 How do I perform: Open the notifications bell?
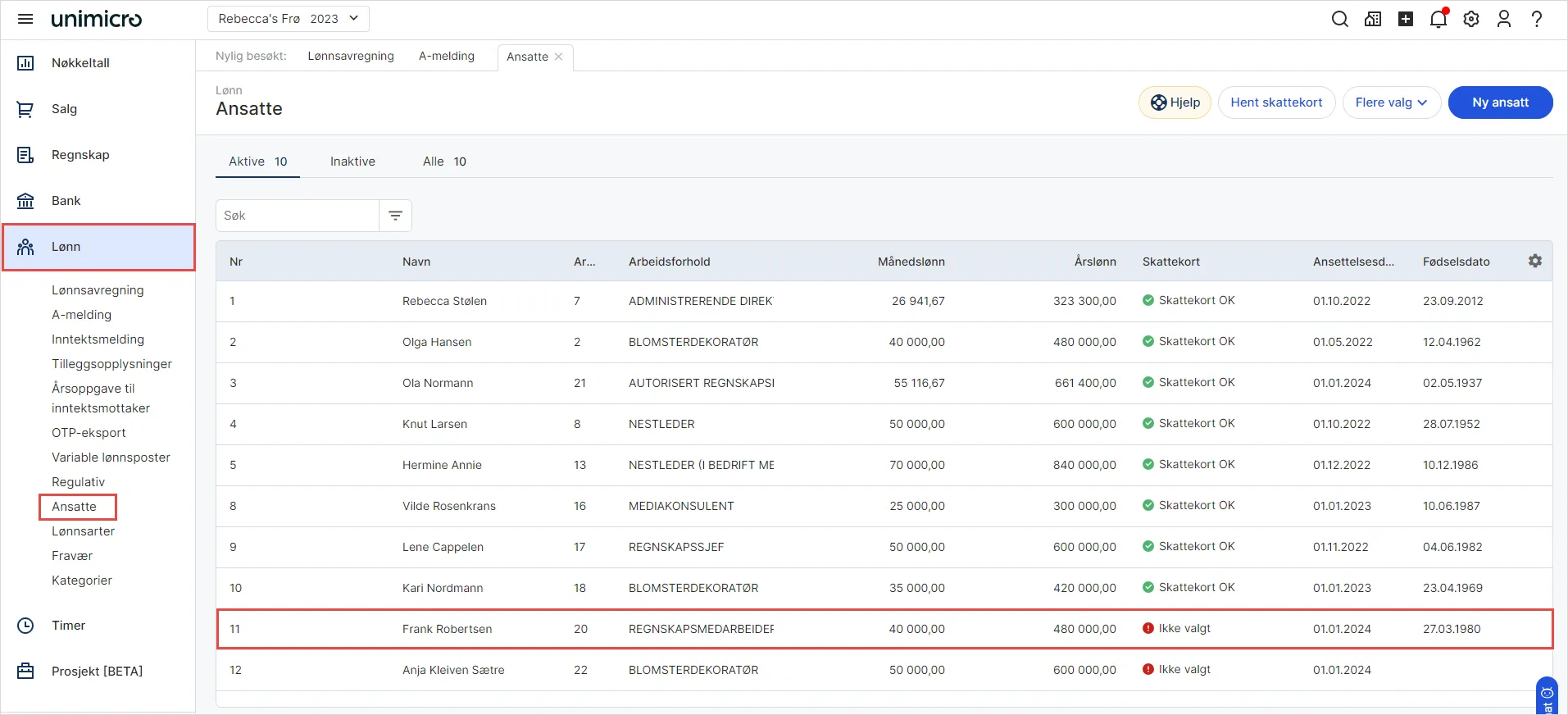coord(1438,19)
